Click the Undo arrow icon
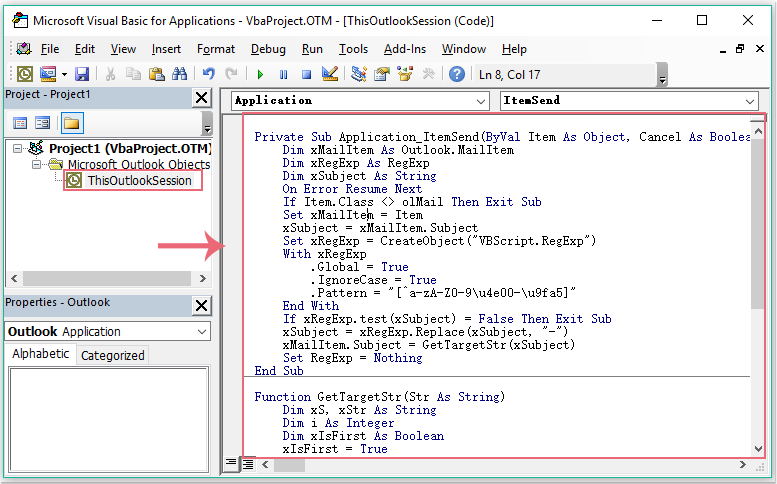Image resolution: width=777 pixels, height=484 pixels. point(208,74)
